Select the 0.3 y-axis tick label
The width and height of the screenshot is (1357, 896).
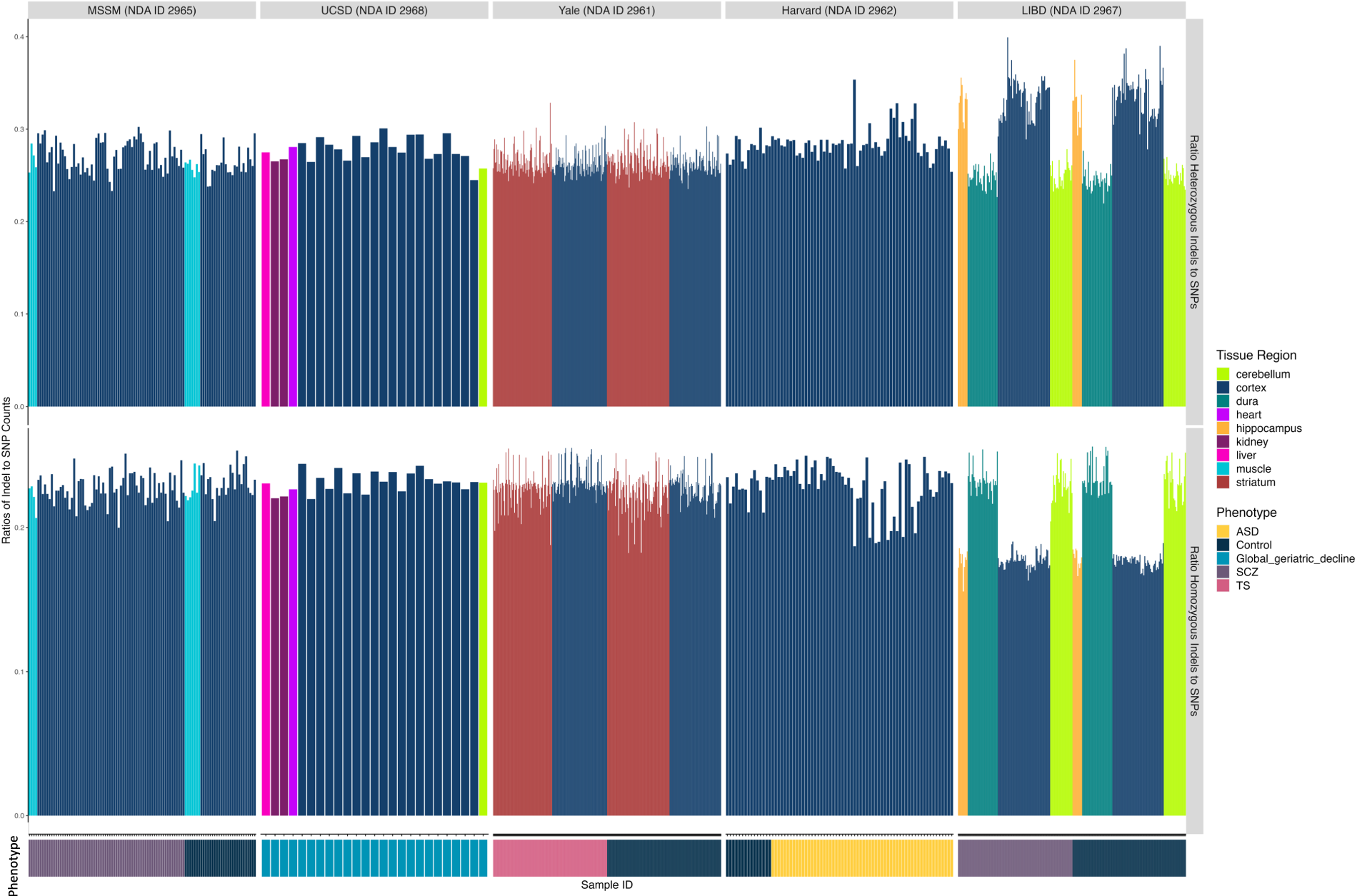[19, 129]
